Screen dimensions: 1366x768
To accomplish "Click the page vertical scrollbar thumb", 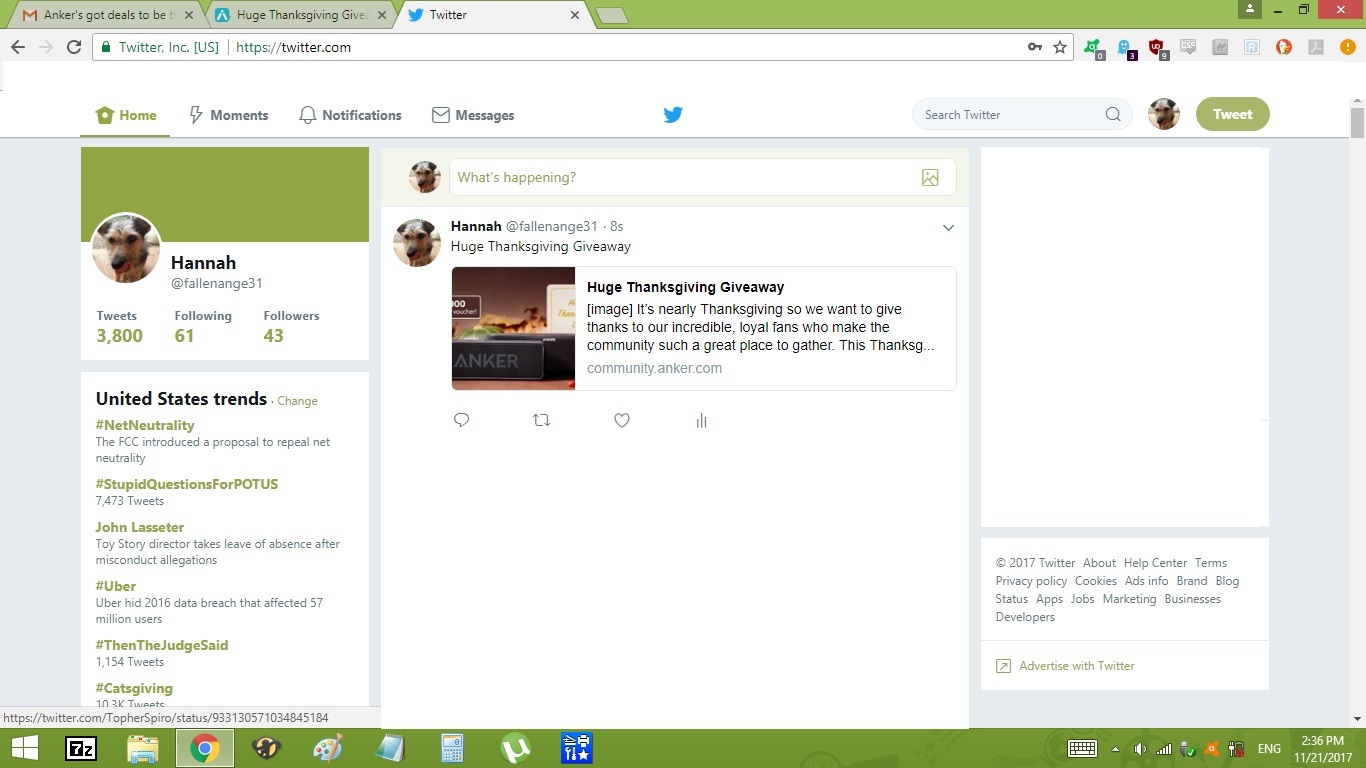I will (1357, 122).
